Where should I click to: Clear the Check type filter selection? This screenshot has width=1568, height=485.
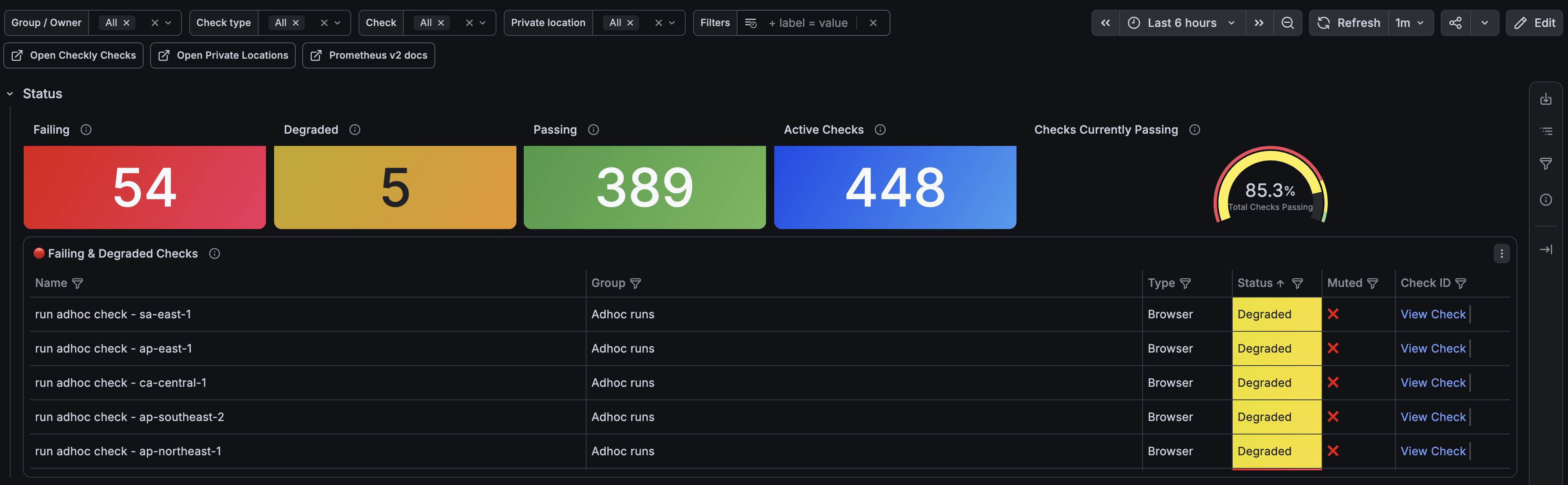point(324,23)
